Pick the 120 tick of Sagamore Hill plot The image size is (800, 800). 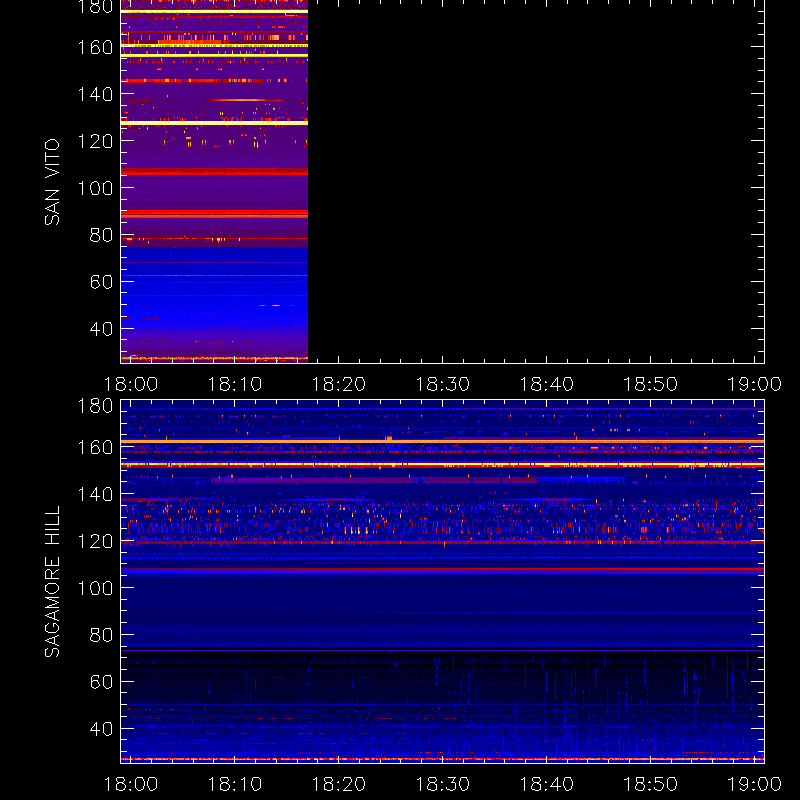[95, 541]
